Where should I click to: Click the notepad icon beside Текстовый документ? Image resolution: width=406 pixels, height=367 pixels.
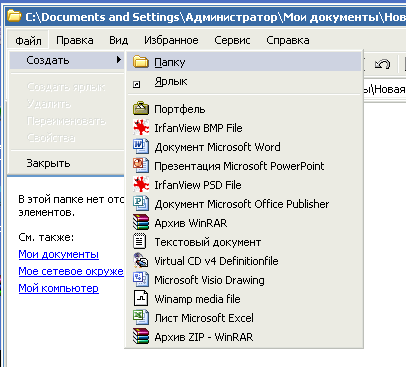coord(140,242)
